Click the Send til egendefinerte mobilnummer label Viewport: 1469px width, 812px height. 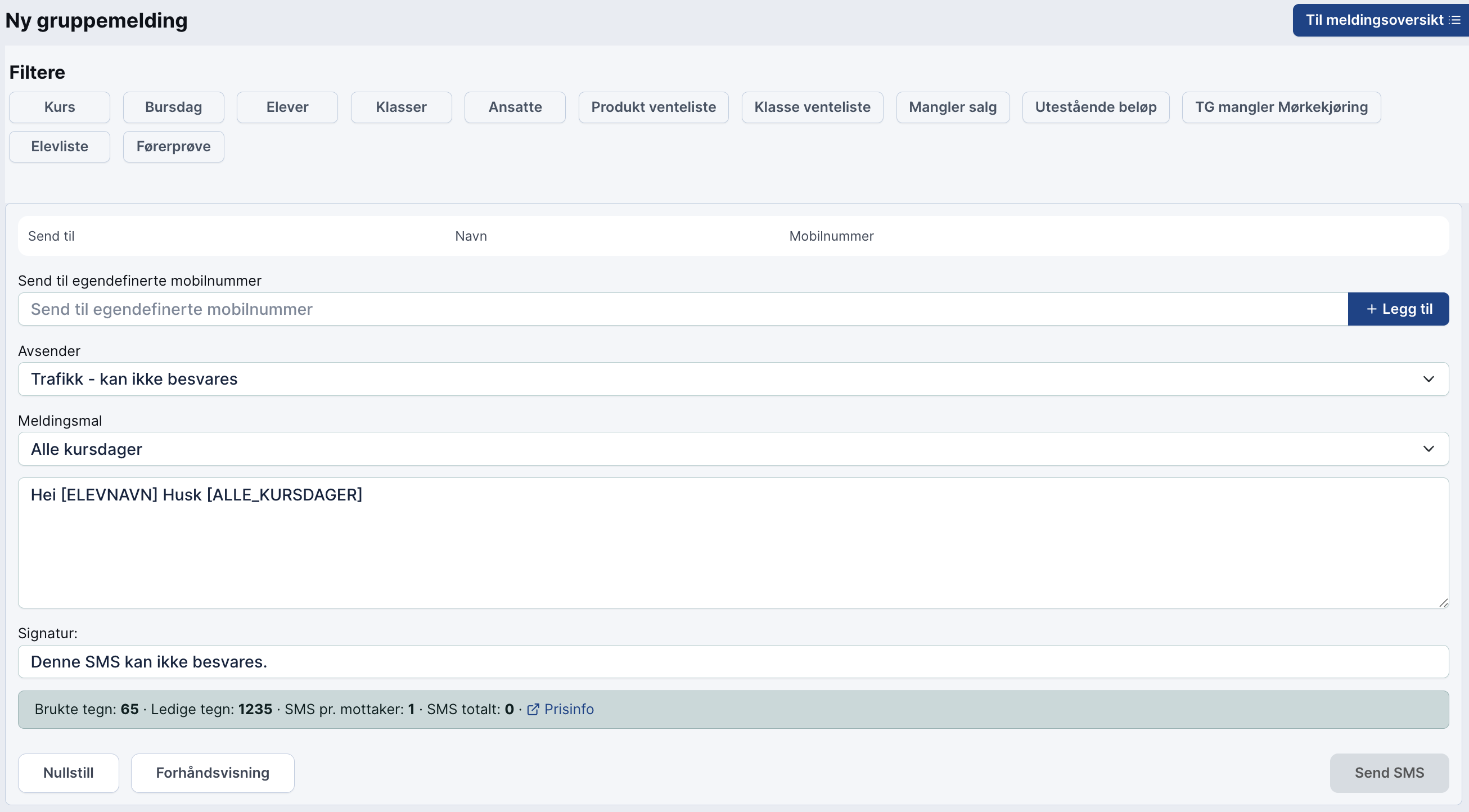(x=139, y=281)
